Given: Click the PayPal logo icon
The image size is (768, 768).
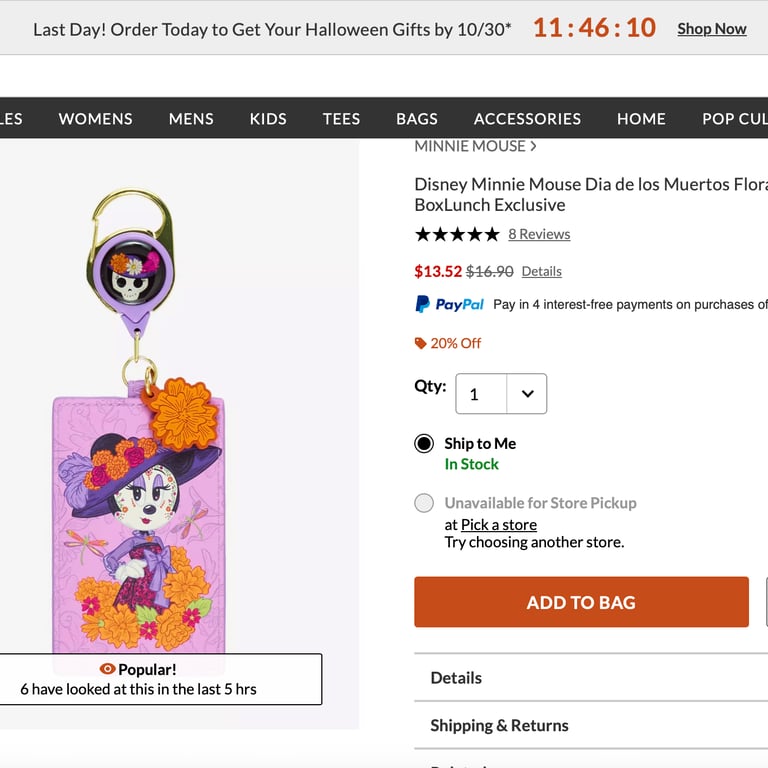Looking at the screenshot, I should [x=449, y=304].
